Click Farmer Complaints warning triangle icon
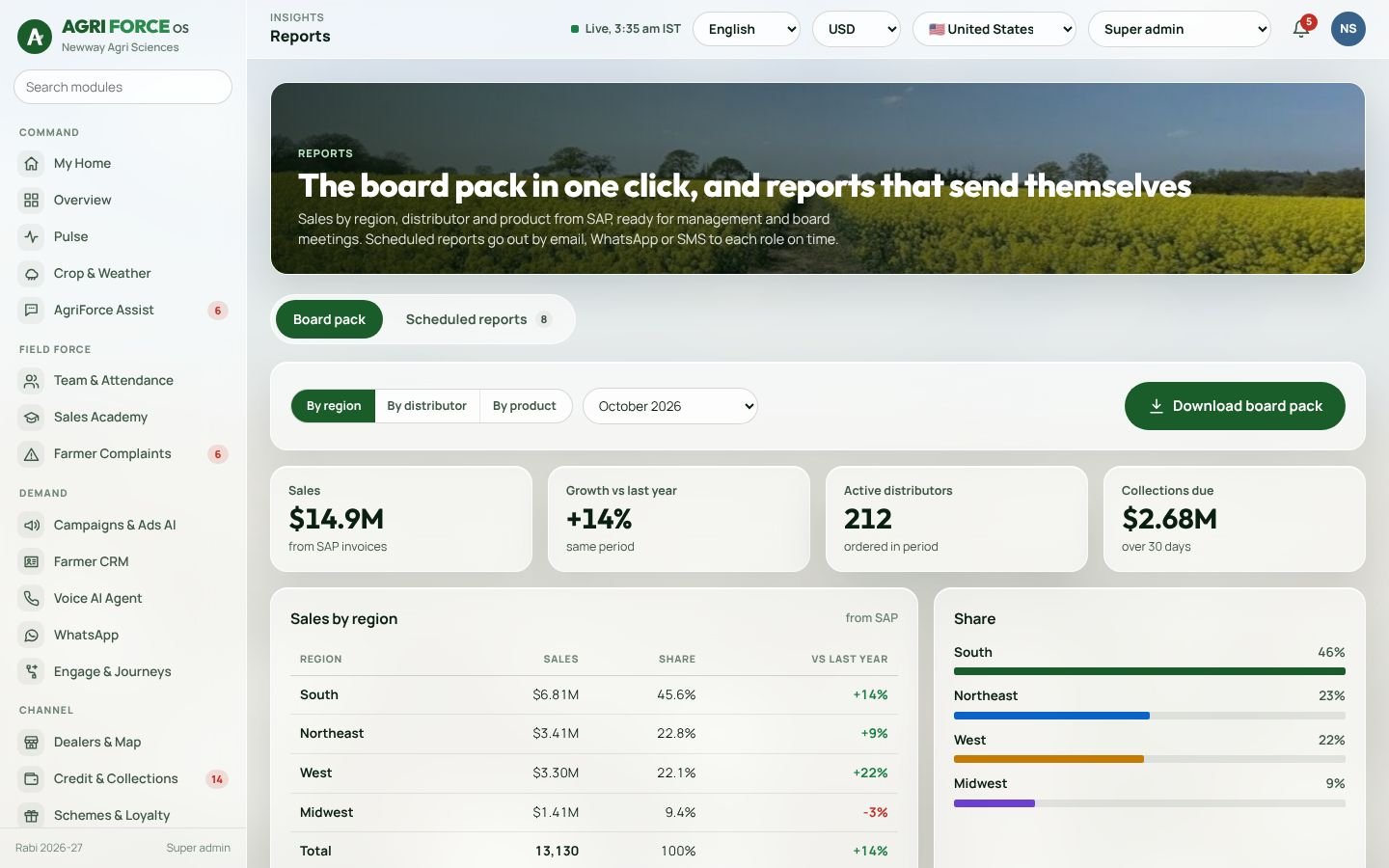 (32, 454)
